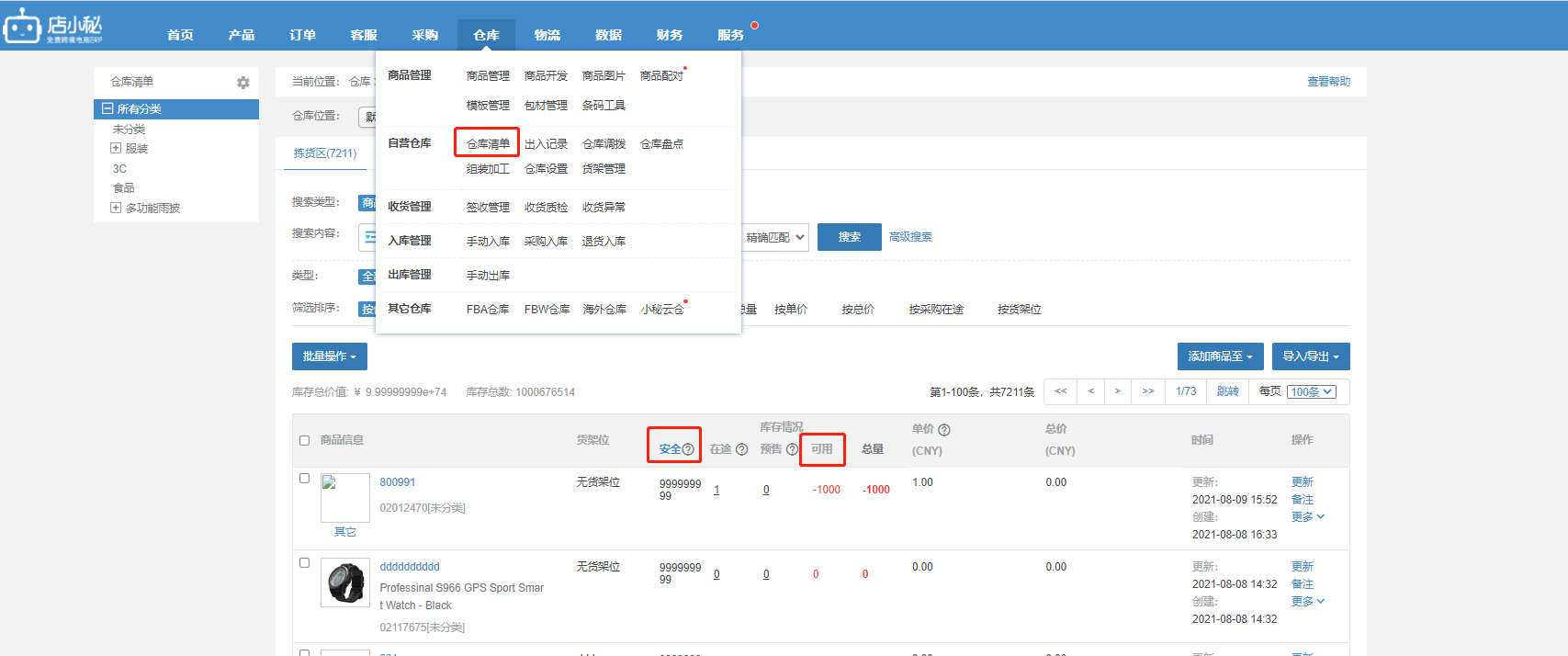Viewport: 1568px width, 656px height.
Task: Select the 食品 category
Action: (x=123, y=188)
